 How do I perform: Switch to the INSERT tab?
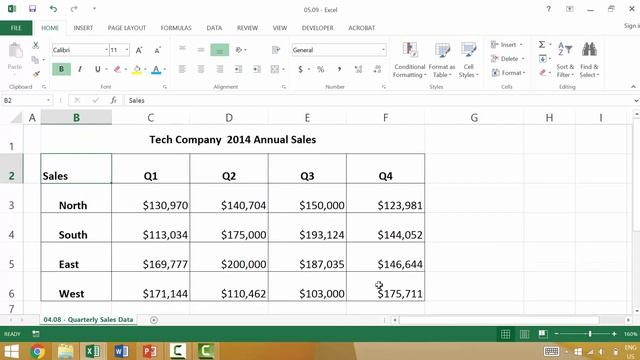pyautogui.click(x=83, y=28)
